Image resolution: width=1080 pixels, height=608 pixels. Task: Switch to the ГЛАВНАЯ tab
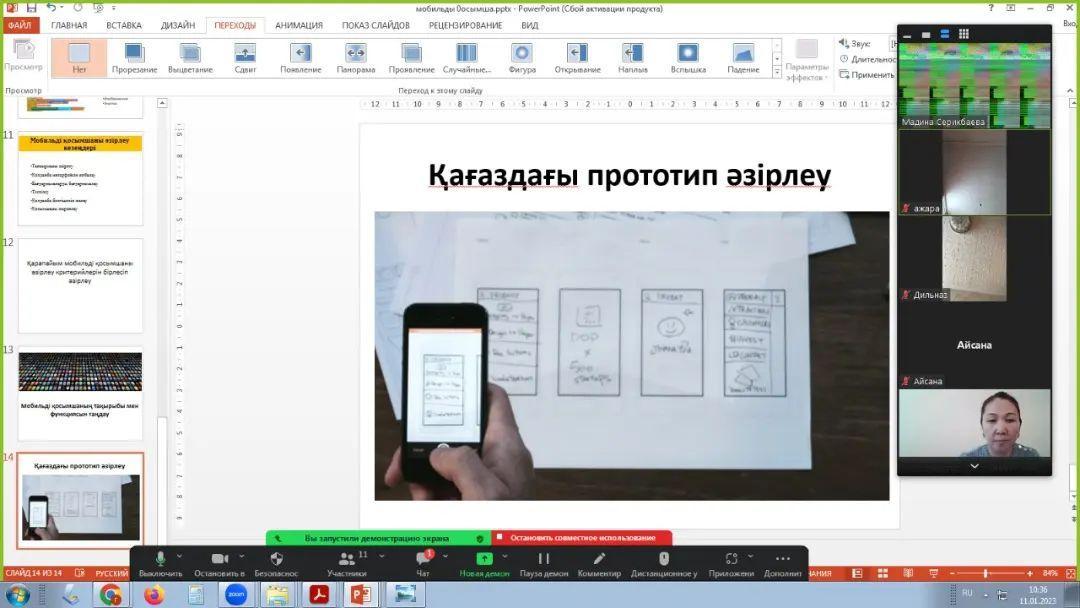pyautogui.click(x=69, y=25)
